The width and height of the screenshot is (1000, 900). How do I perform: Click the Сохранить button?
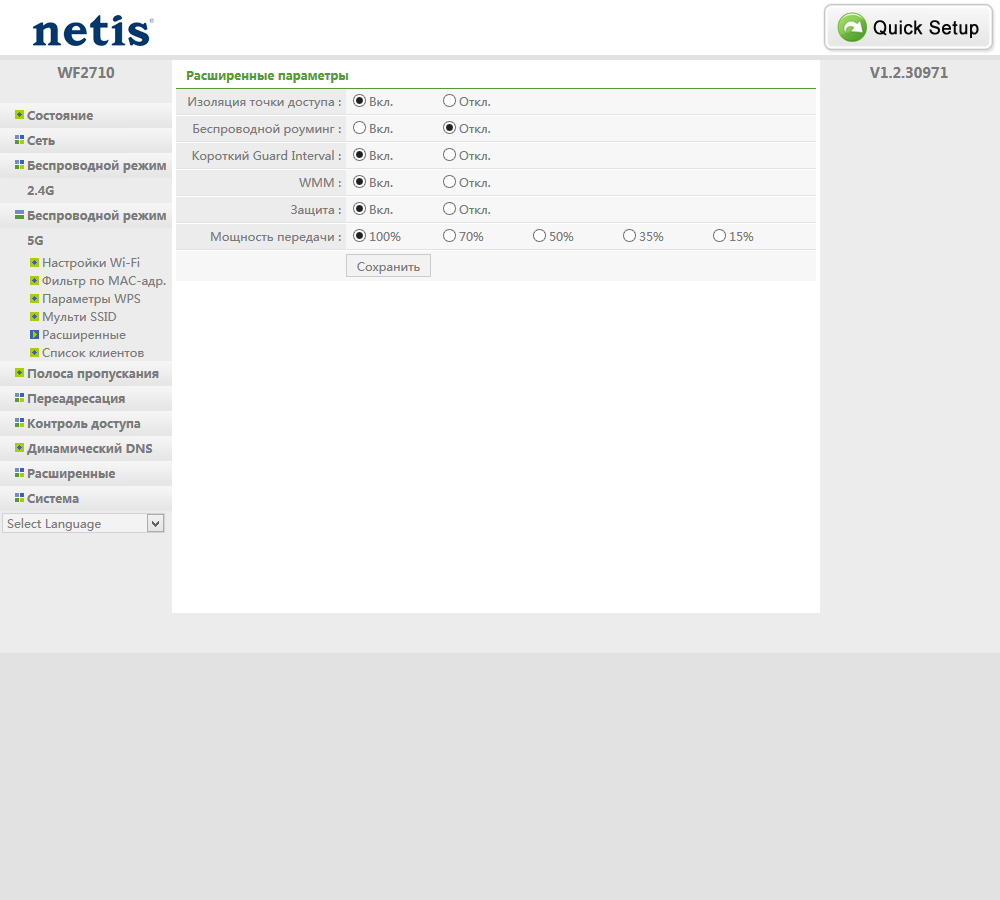pyautogui.click(x=388, y=266)
